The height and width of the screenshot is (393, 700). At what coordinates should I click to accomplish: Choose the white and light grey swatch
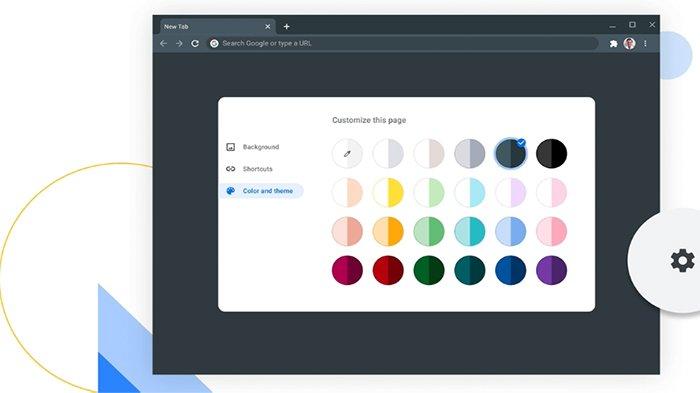coord(388,154)
